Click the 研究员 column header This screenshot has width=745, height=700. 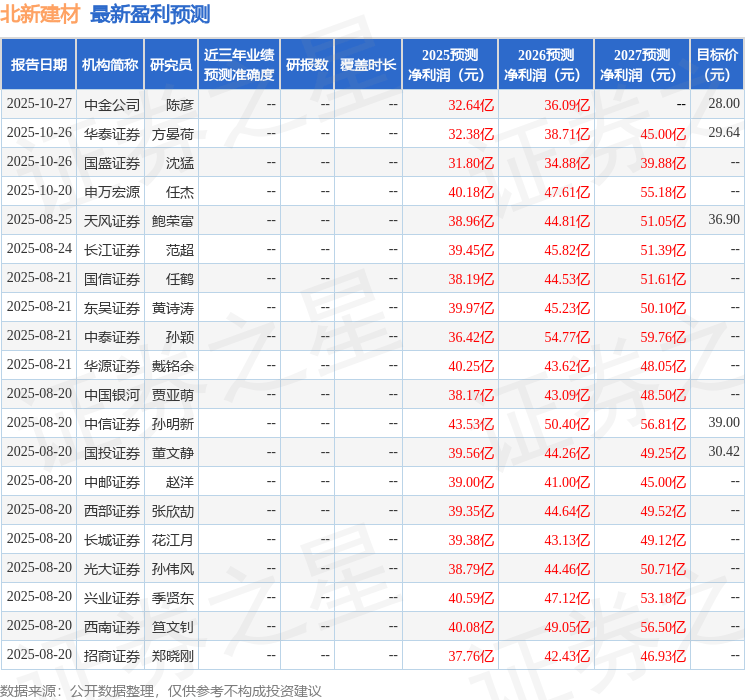171,64
